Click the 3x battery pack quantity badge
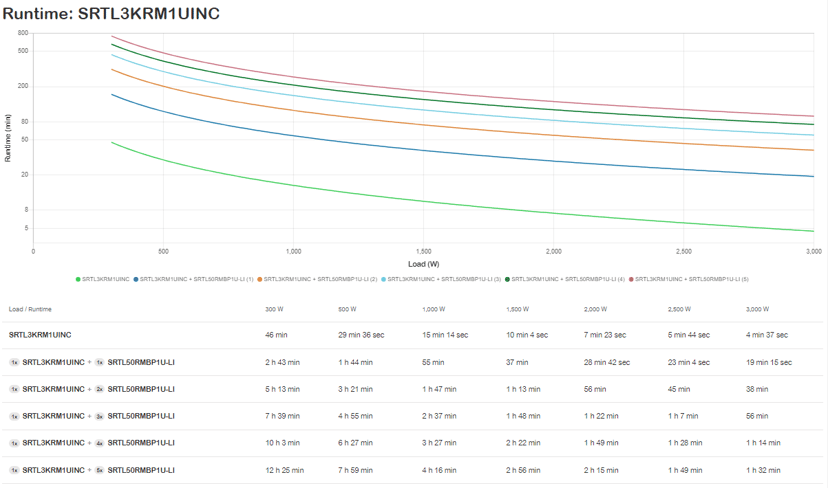This screenshot has width=828, height=488. coord(99,416)
